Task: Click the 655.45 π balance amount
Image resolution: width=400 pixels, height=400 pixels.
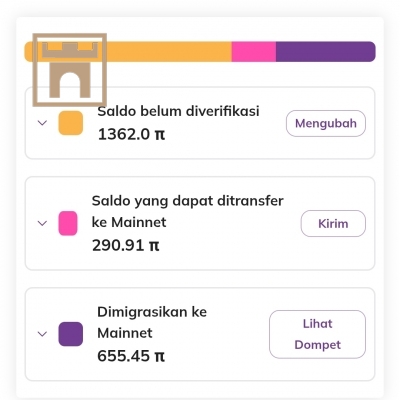Action: [x=131, y=356]
